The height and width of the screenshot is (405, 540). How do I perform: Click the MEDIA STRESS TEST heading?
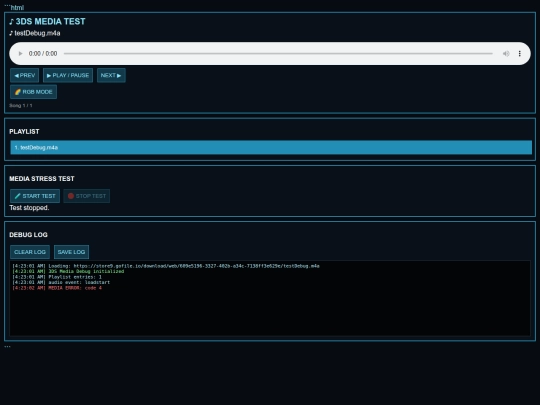(x=42, y=179)
